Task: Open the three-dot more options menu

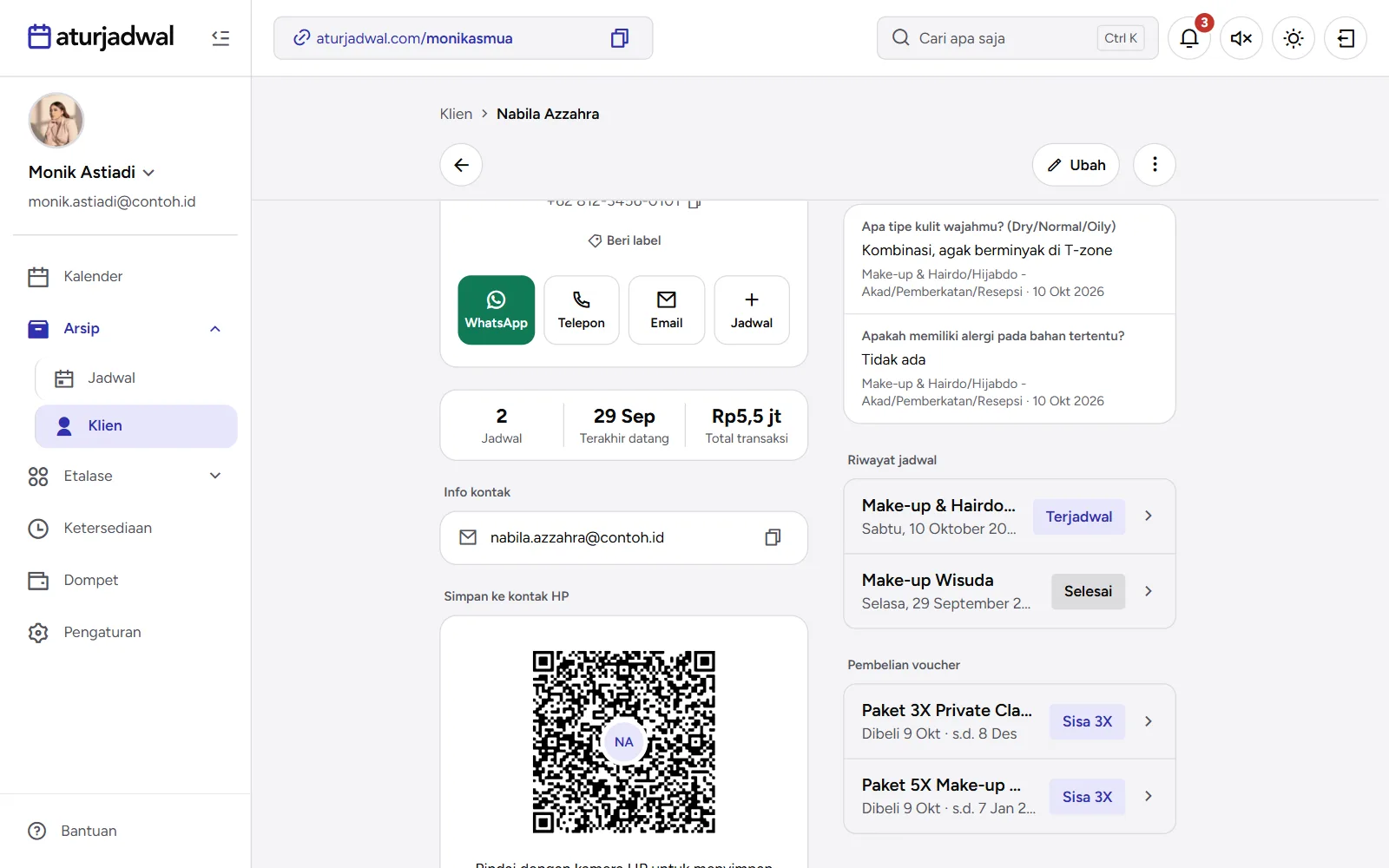Action: click(1155, 165)
